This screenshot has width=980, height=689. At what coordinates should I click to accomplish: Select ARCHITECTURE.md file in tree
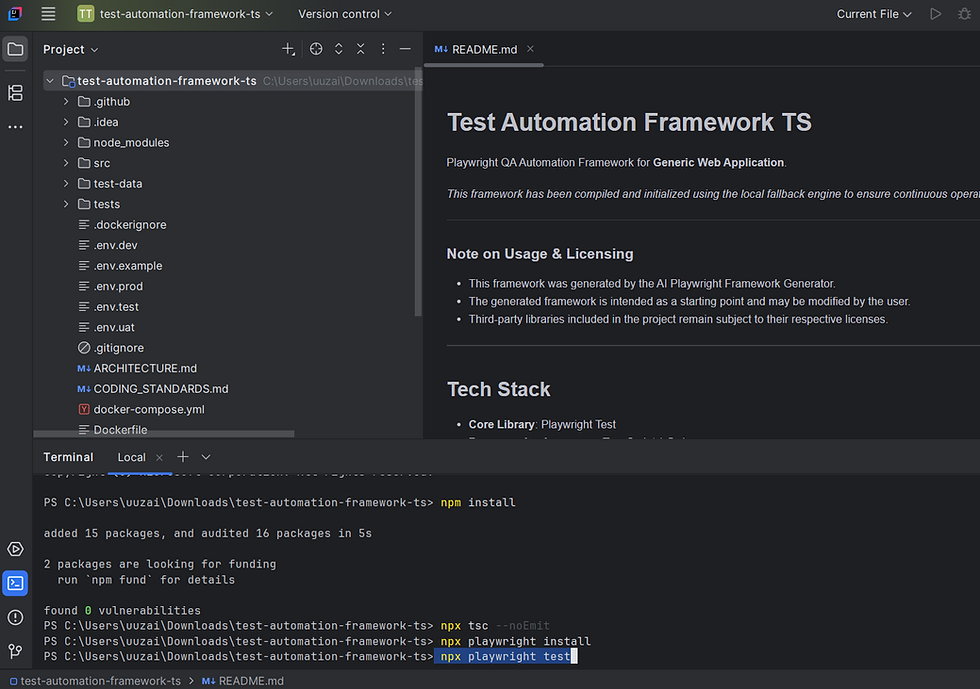(137, 368)
